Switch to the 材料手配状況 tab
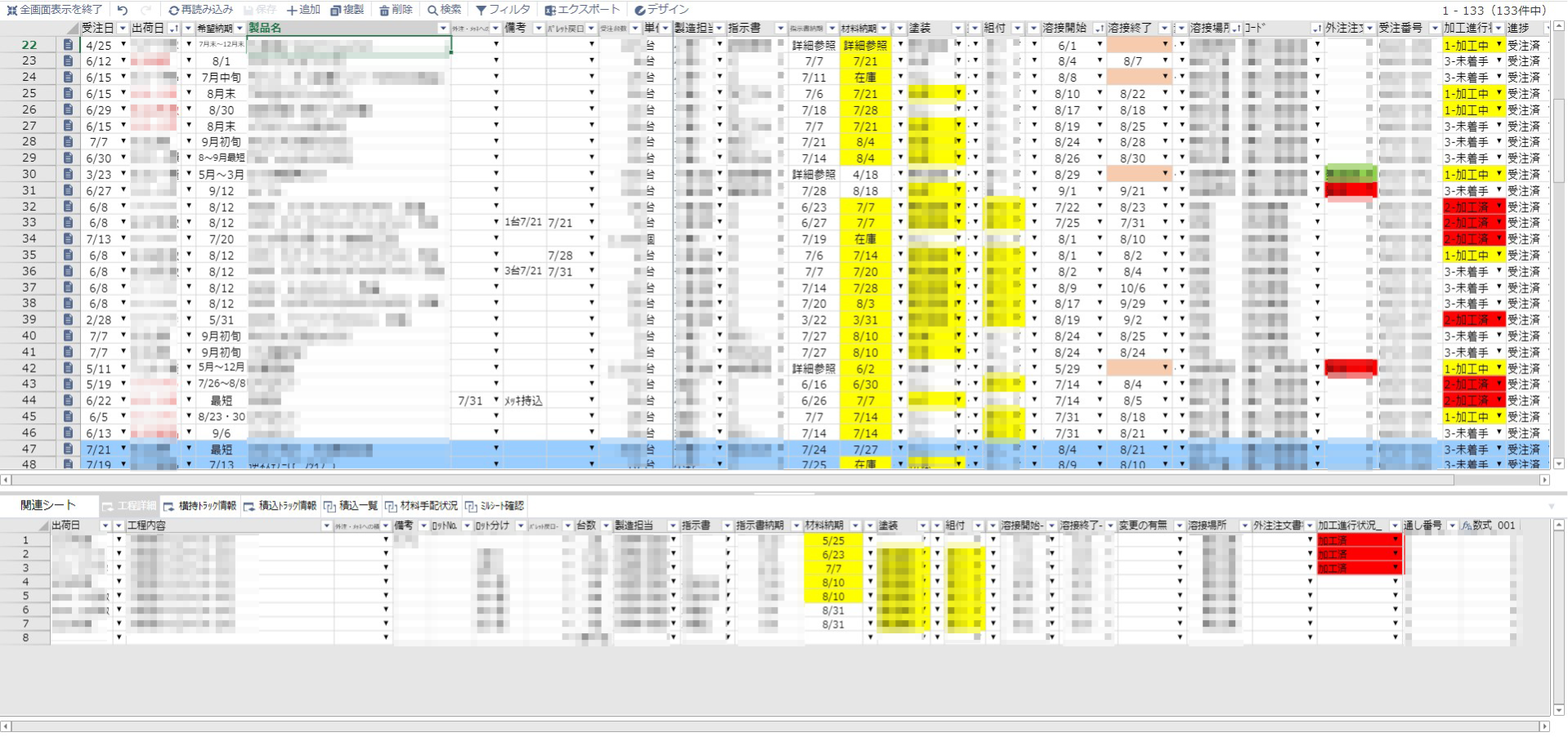The width and height of the screenshot is (1568, 737). pos(421,506)
